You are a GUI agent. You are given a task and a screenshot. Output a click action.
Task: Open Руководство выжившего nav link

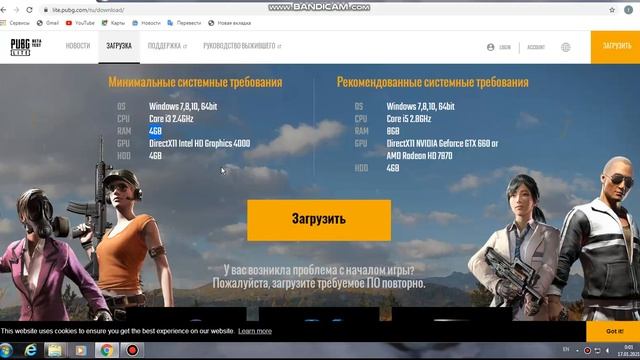242,46
